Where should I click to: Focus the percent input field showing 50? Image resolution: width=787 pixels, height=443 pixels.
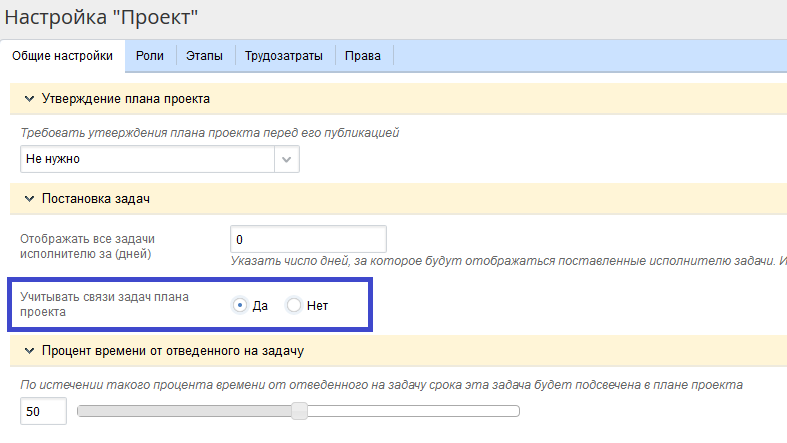[43, 411]
